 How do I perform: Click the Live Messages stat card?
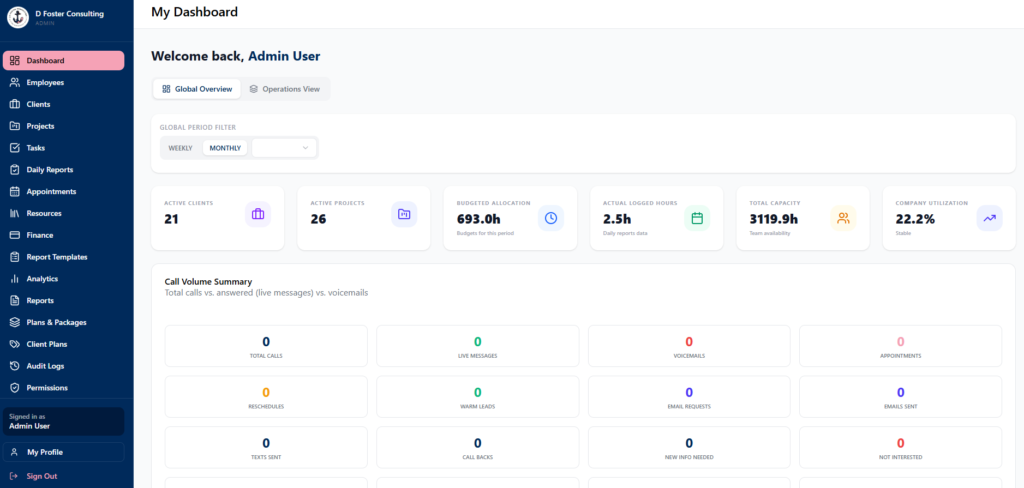477,346
